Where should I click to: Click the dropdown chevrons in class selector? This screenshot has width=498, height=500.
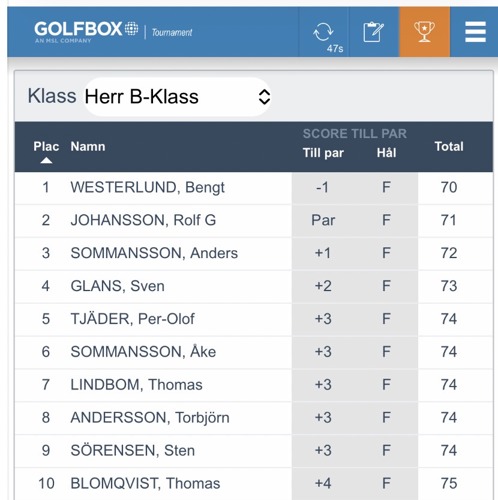coord(264,97)
